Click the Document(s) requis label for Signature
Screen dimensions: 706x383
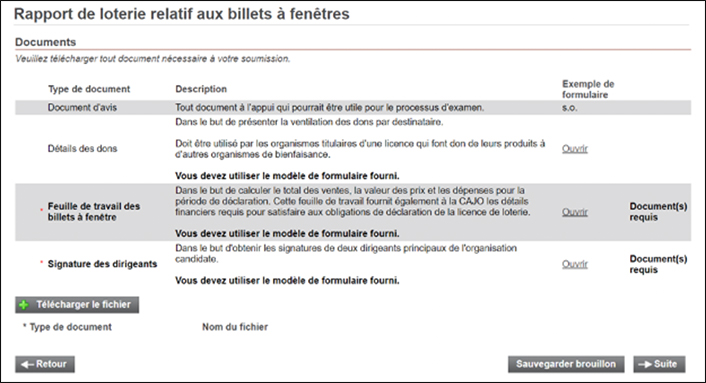click(658, 264)
